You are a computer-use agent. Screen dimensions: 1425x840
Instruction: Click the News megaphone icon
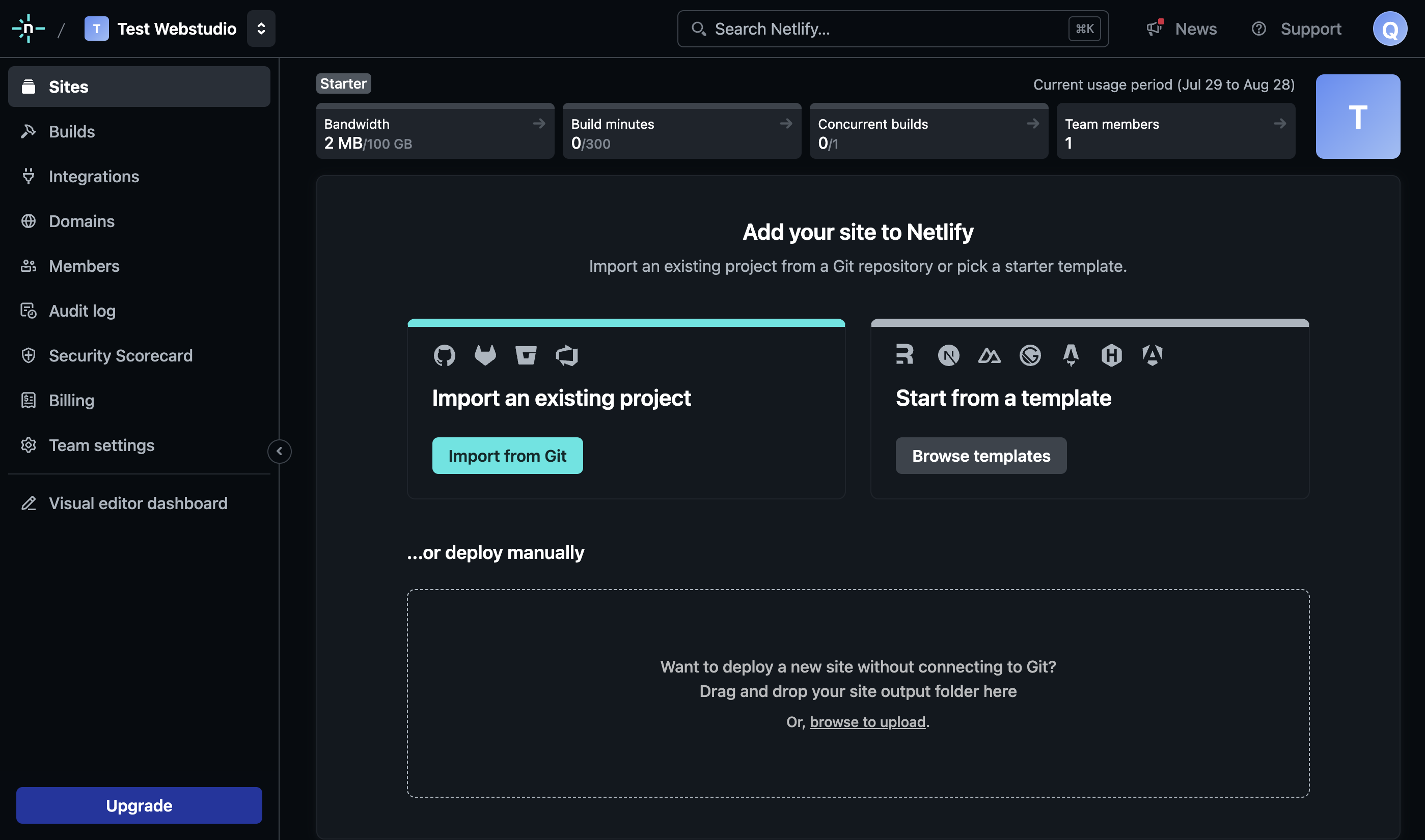click(1155, 27)
